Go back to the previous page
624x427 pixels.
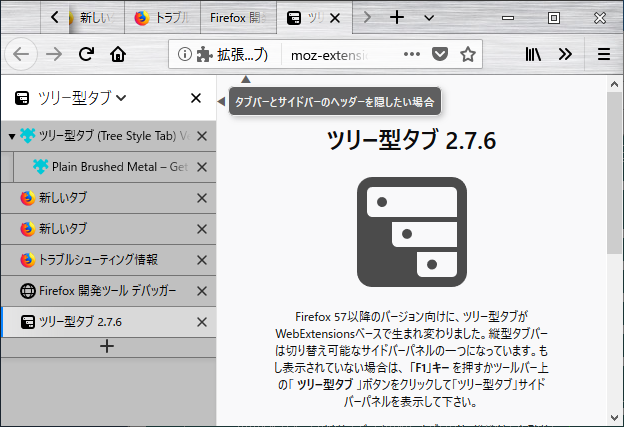(21, 54)
